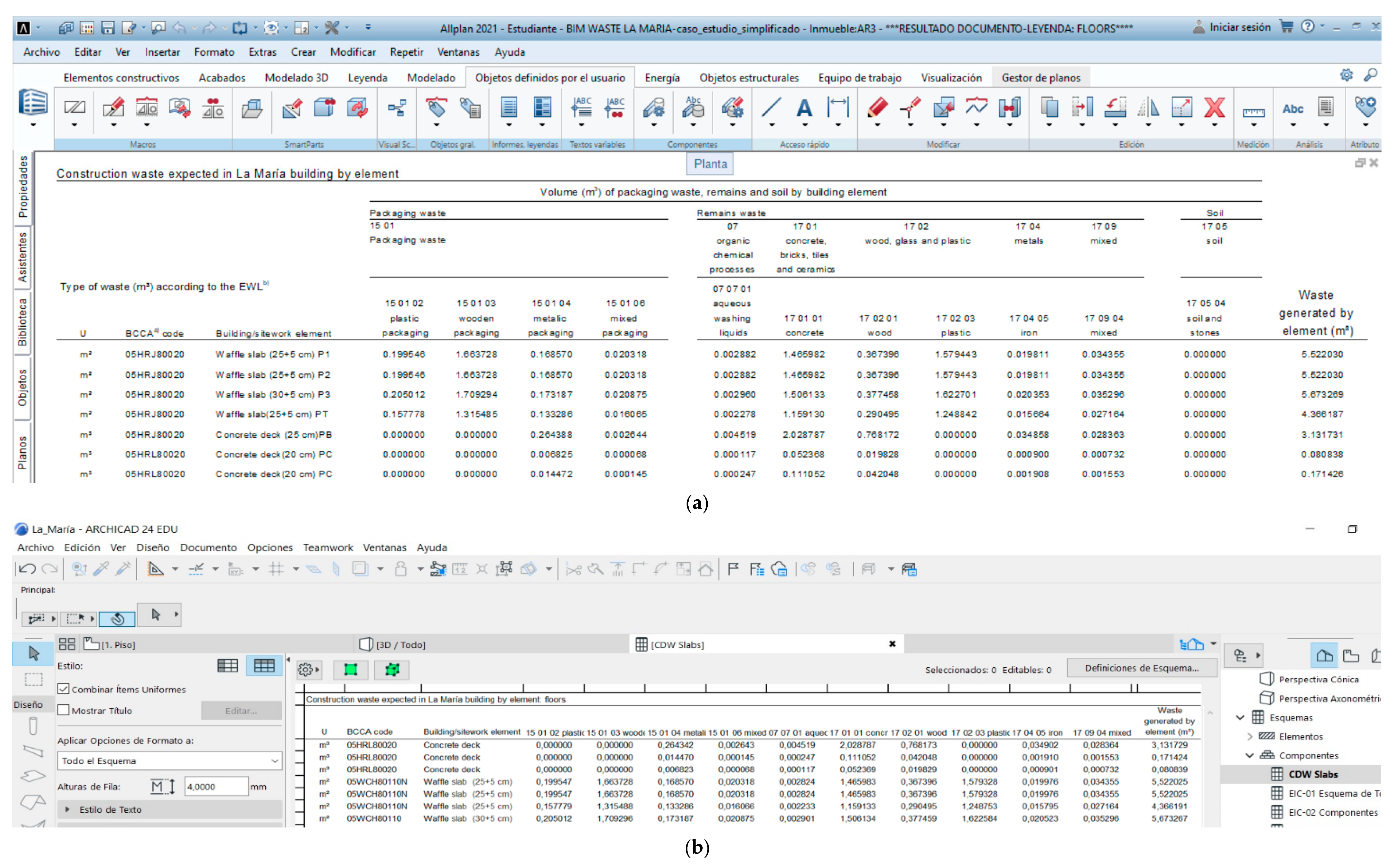Image resolution: width=1396 pixels, height=868 pixels.
Task: Click the large A text tool icon
Action: [804, 108]
